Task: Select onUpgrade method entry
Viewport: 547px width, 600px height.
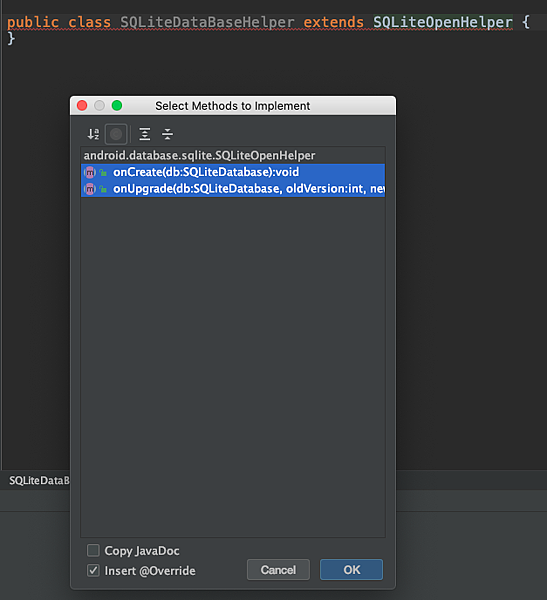Action: click(233, 189)
